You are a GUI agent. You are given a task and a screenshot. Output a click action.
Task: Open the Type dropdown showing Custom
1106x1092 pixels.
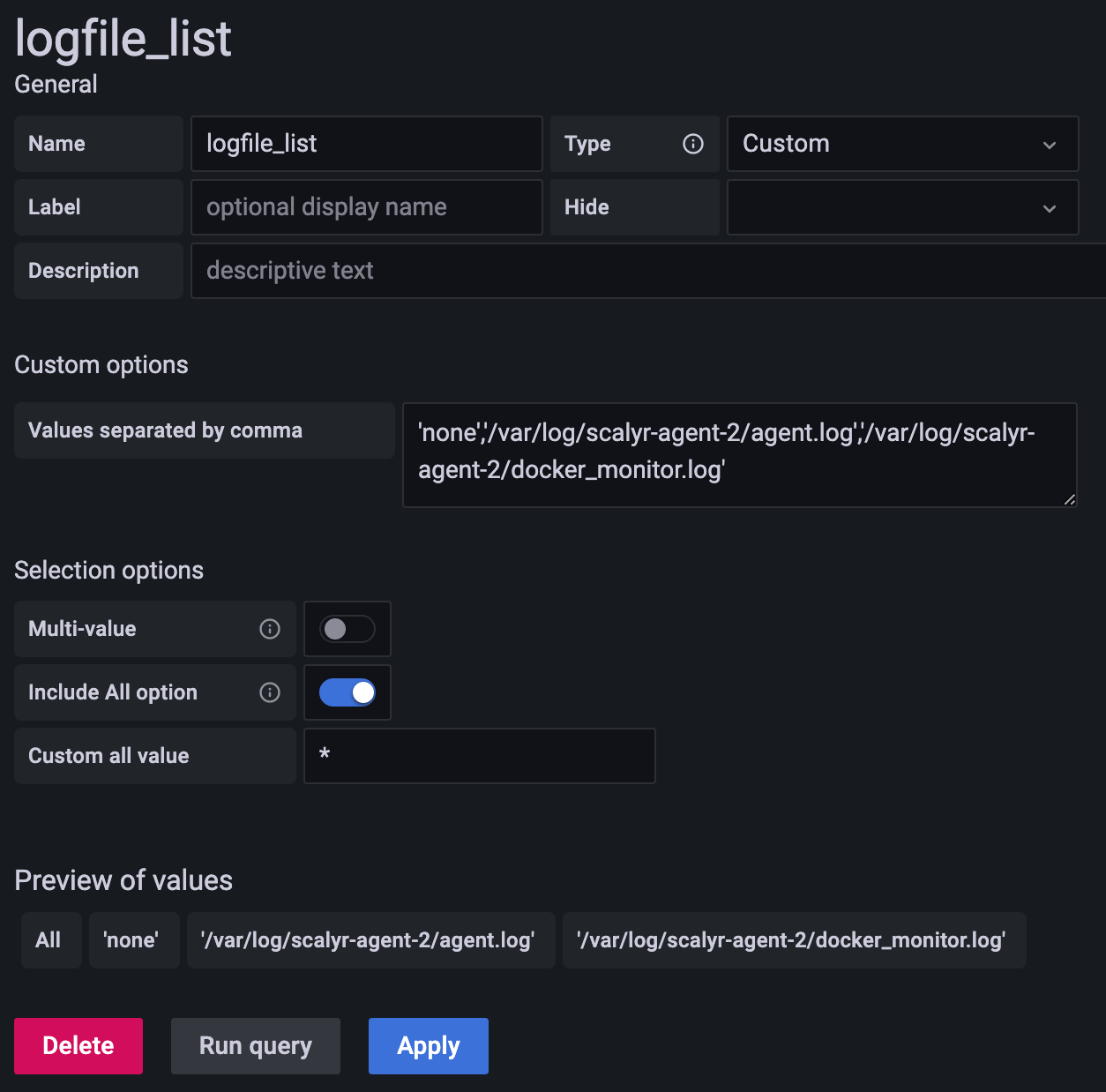pos(902,144)
